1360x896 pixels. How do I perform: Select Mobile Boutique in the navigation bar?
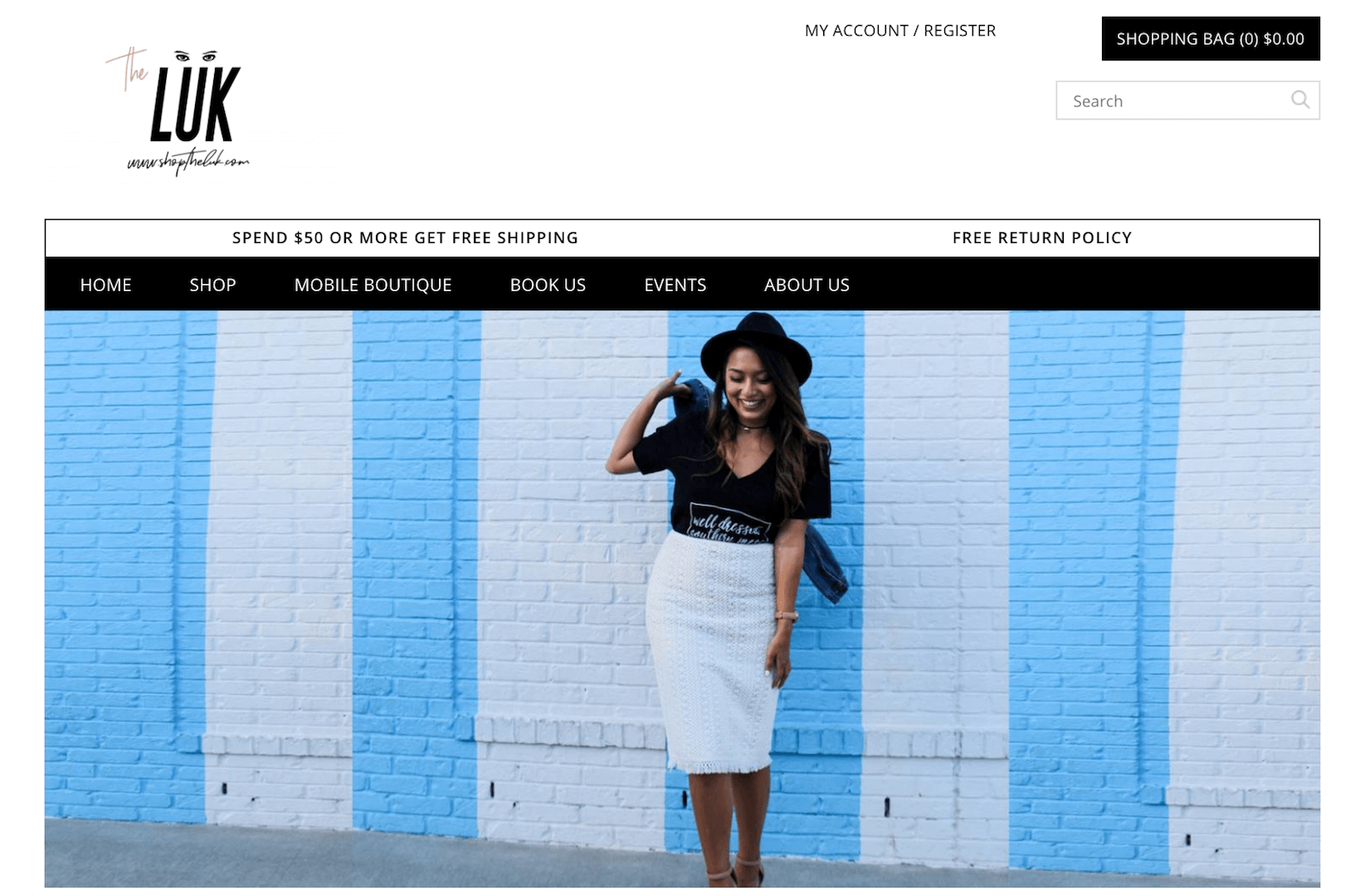373,285
